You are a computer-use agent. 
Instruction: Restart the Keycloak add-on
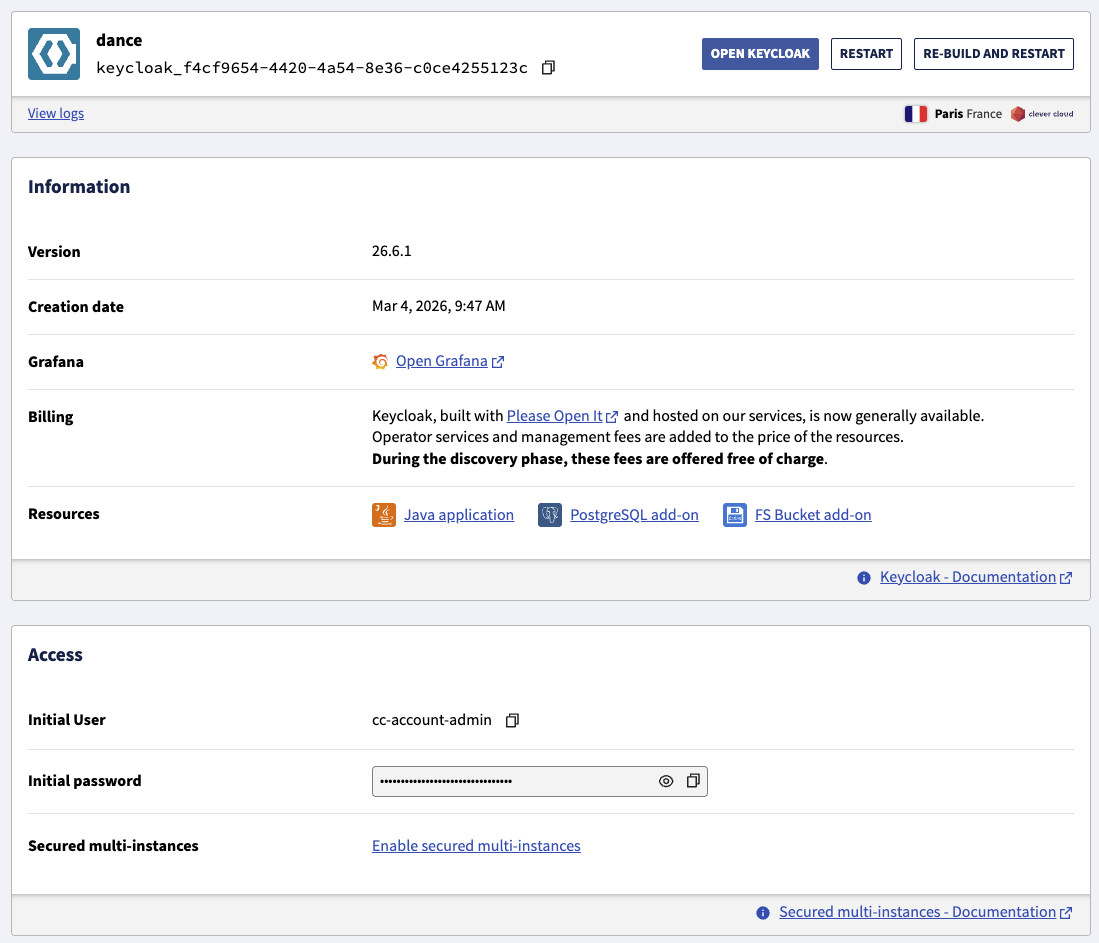[x=866, y=54]
